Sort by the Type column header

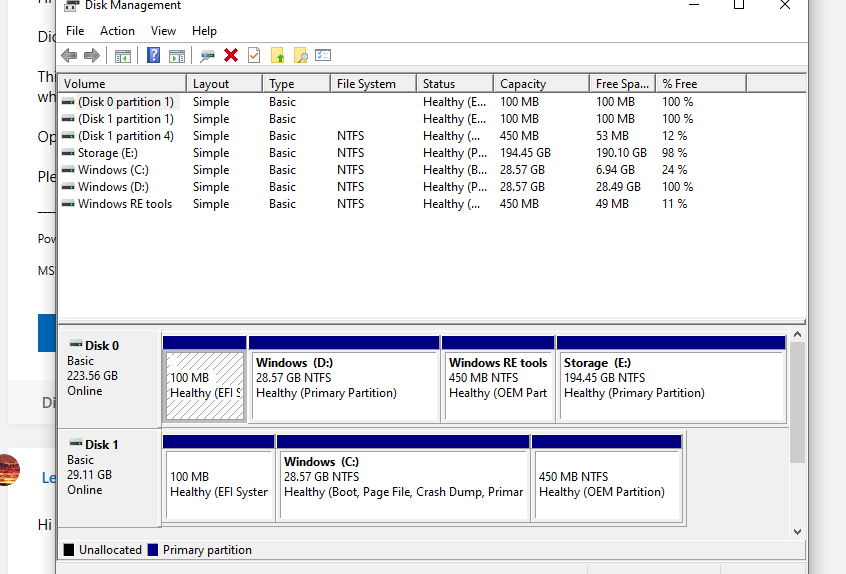coord(296,84)
